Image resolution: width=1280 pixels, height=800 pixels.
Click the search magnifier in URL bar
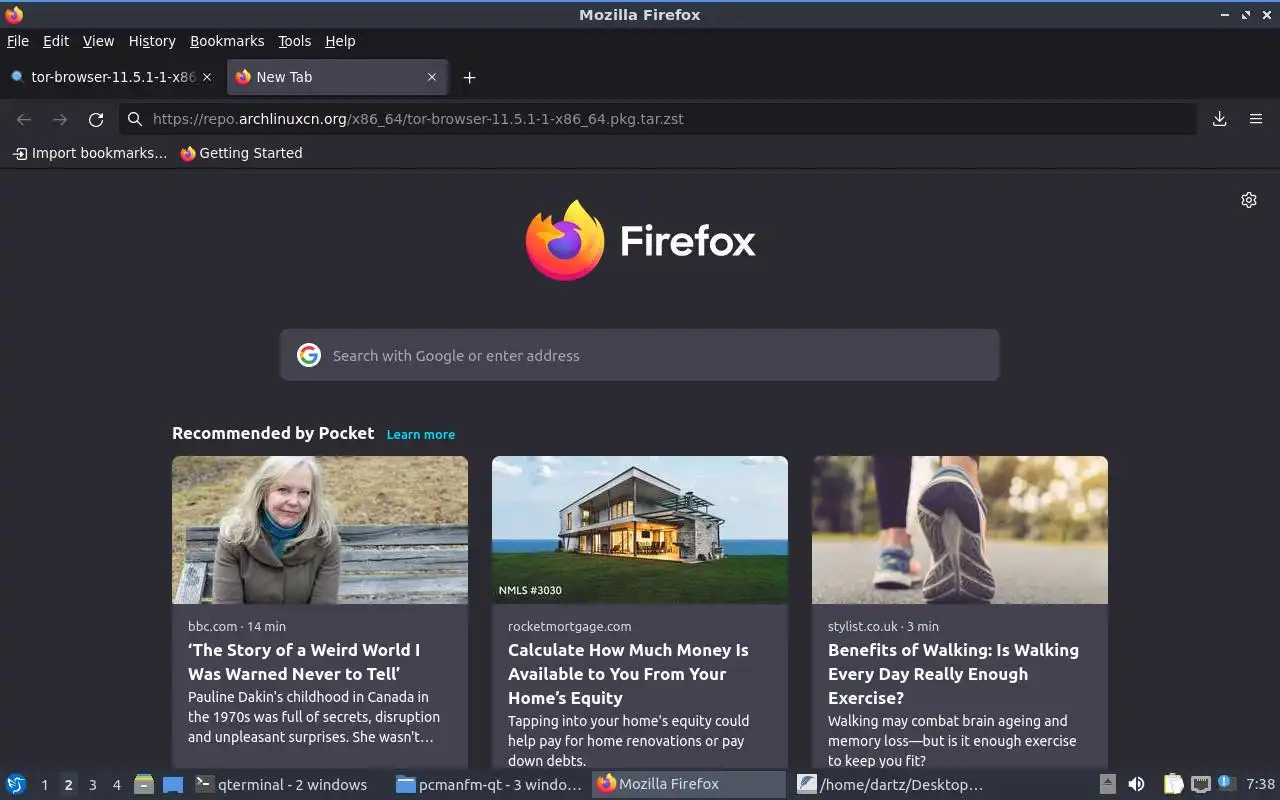click(135, 119)
